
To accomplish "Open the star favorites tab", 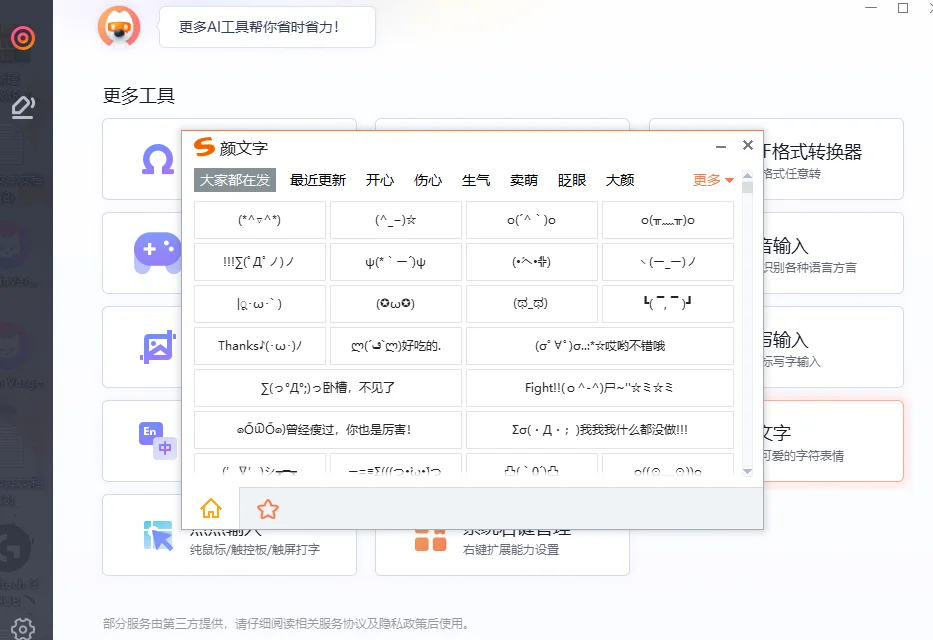I will coord(268,509).
